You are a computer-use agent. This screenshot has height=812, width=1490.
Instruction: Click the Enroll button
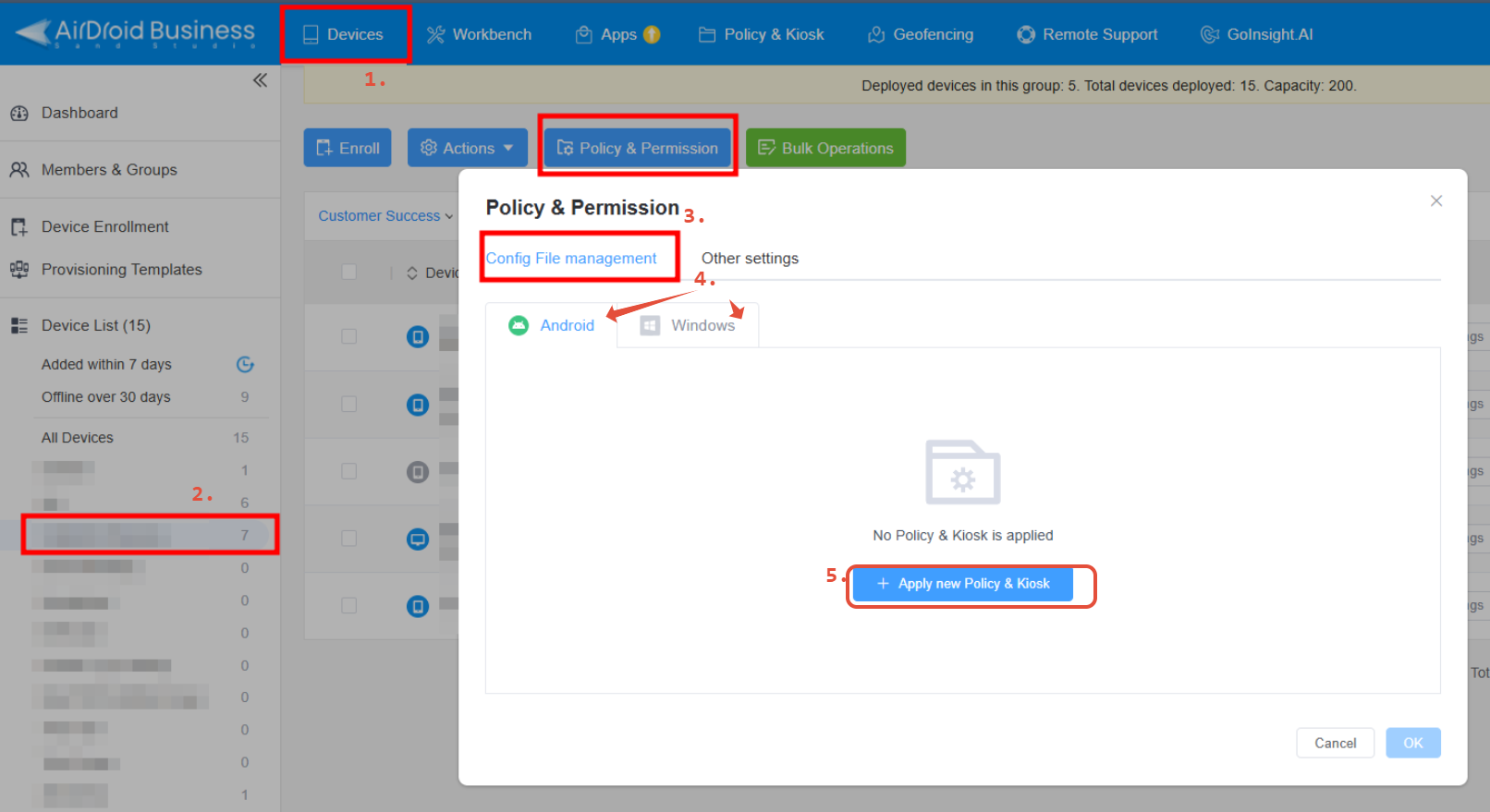[348, 148]
